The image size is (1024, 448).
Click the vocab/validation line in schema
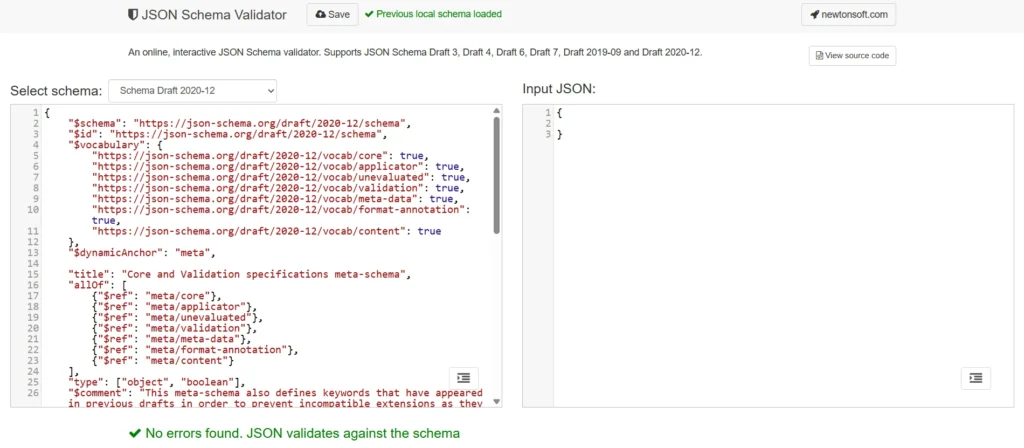click(x=278, y=188)
